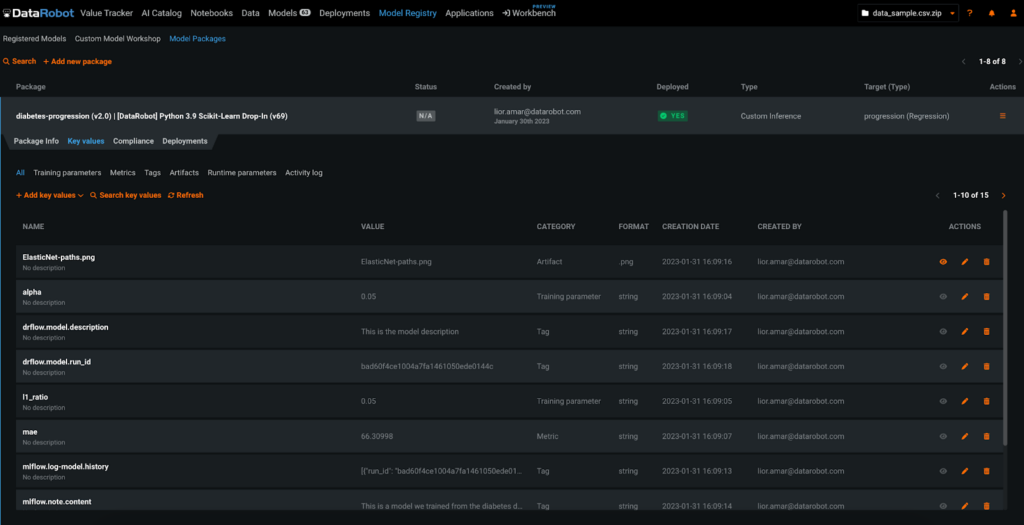This screenshot has height=525, width=1024.
Task: Click eye icon for drflow.model.run_id
Action: point(943,366)
